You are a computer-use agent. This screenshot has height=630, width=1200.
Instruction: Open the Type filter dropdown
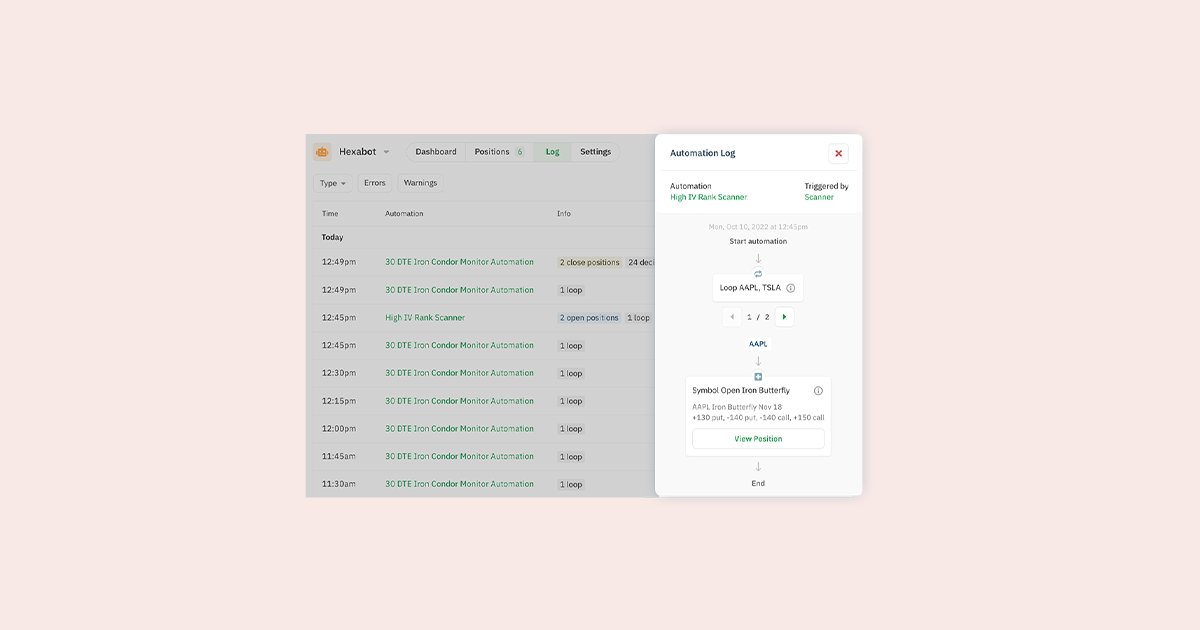coord(332,183)
